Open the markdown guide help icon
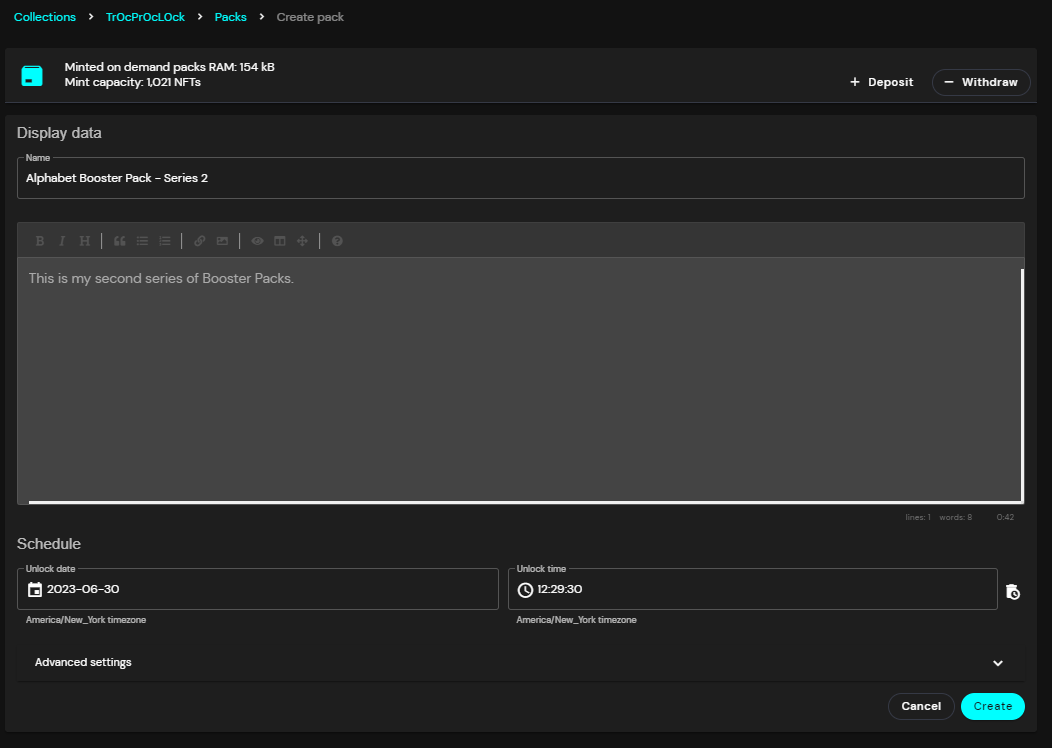Viewport: 1052px width, 748px height. (x=337, y=241)
